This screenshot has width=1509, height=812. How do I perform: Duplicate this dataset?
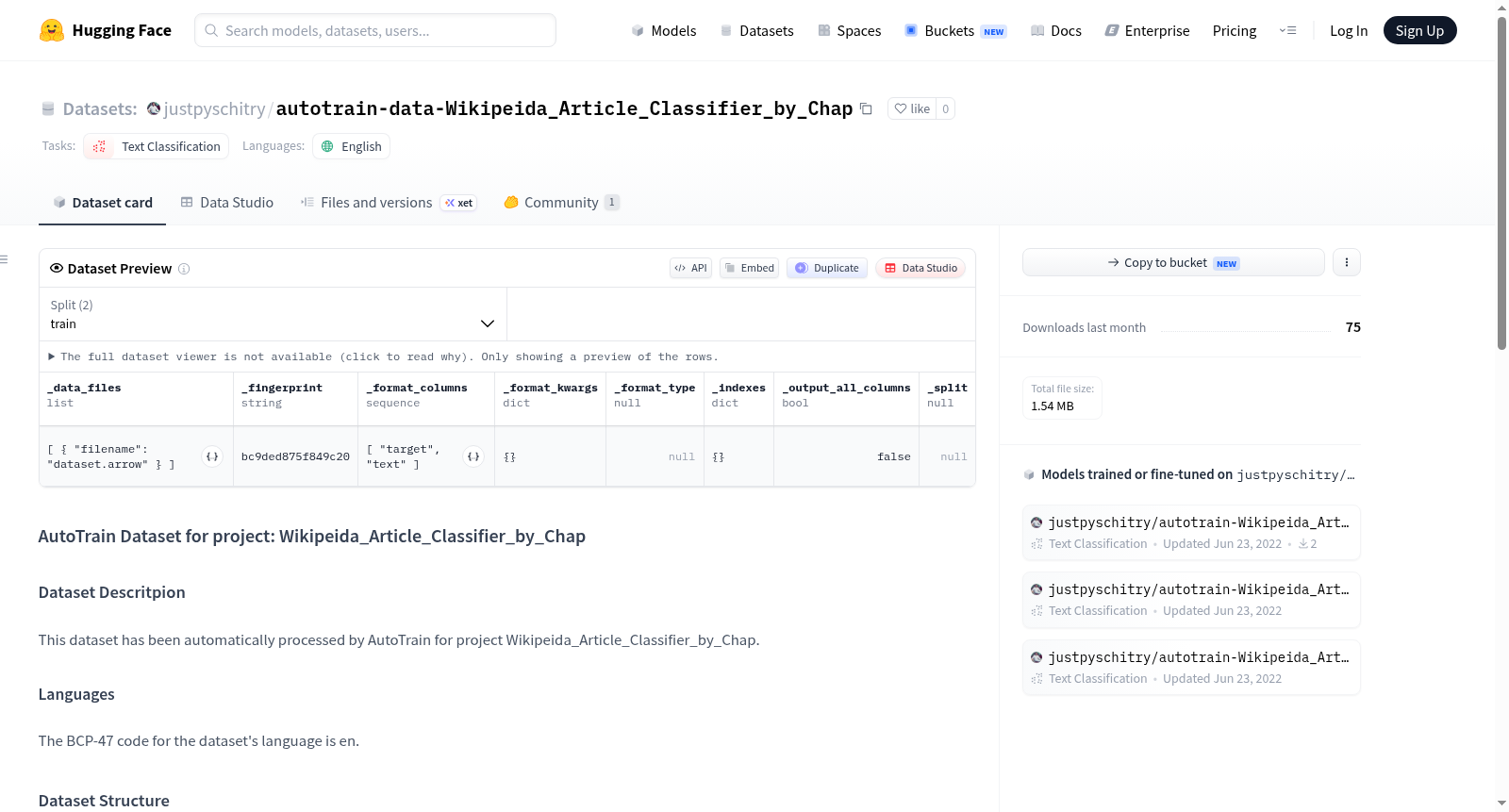[x=827, y=268]
